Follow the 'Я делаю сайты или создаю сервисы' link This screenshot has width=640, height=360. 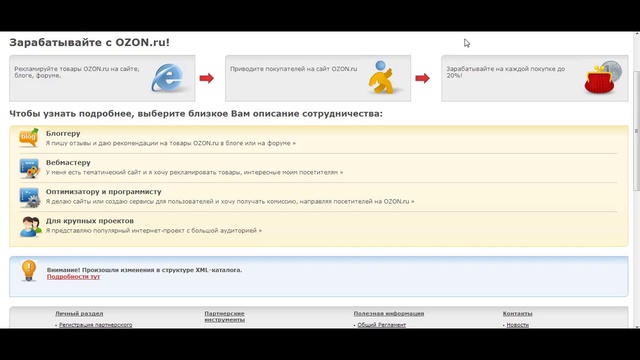(230, 201)
